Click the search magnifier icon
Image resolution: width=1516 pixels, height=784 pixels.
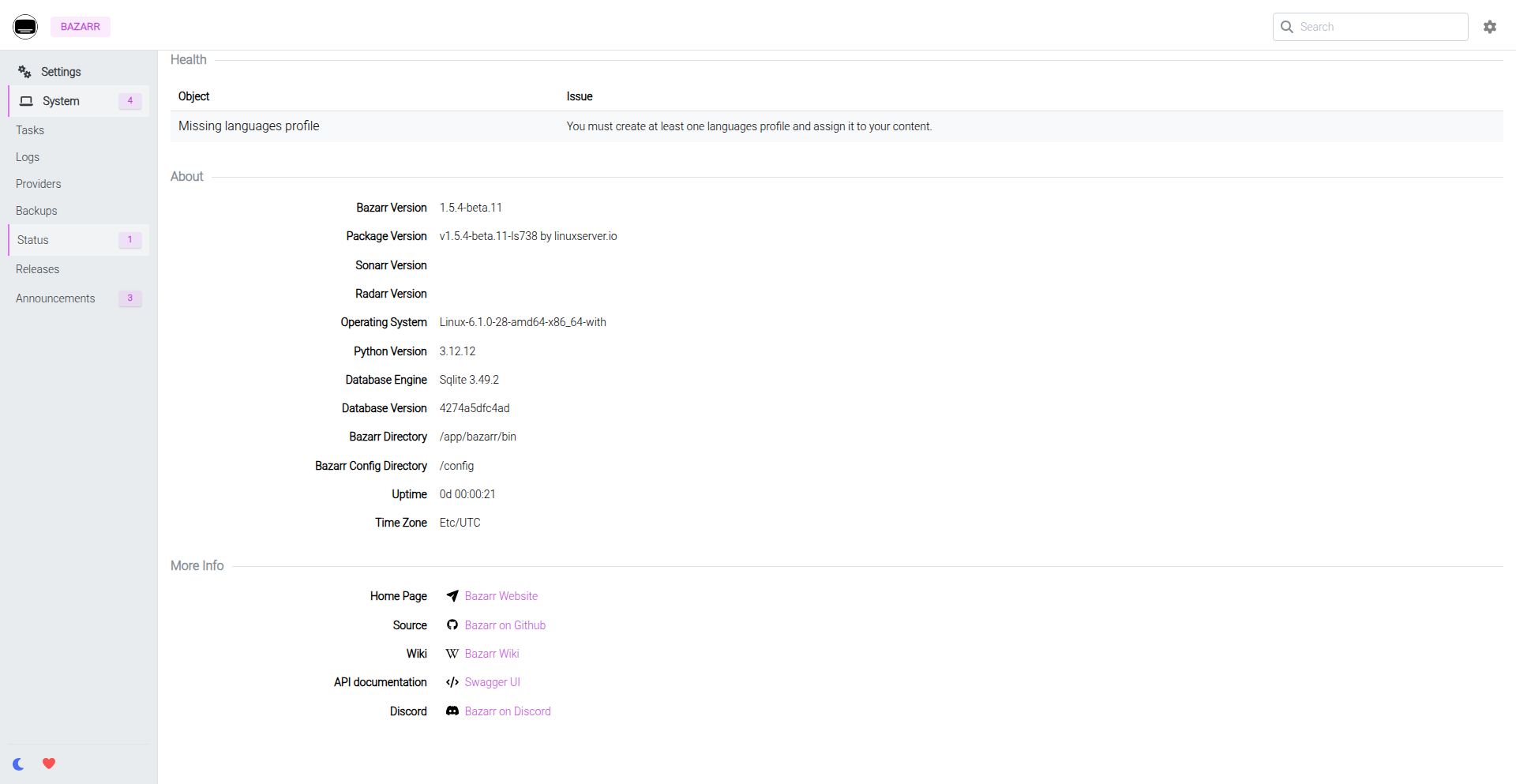pyautogui.click(x=1287, y=26)
